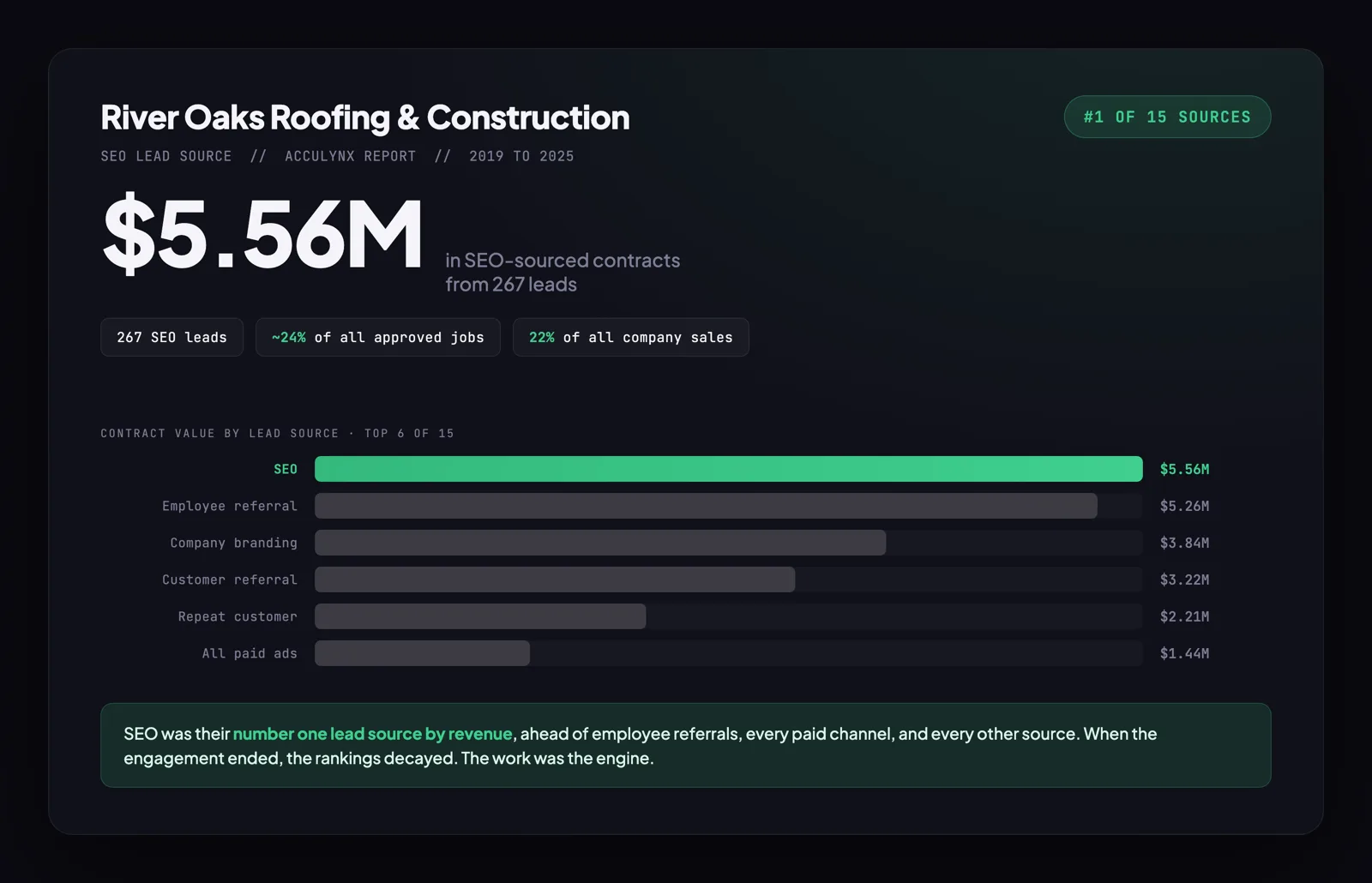Click the Company branding bar

click(x=600, y=543)
